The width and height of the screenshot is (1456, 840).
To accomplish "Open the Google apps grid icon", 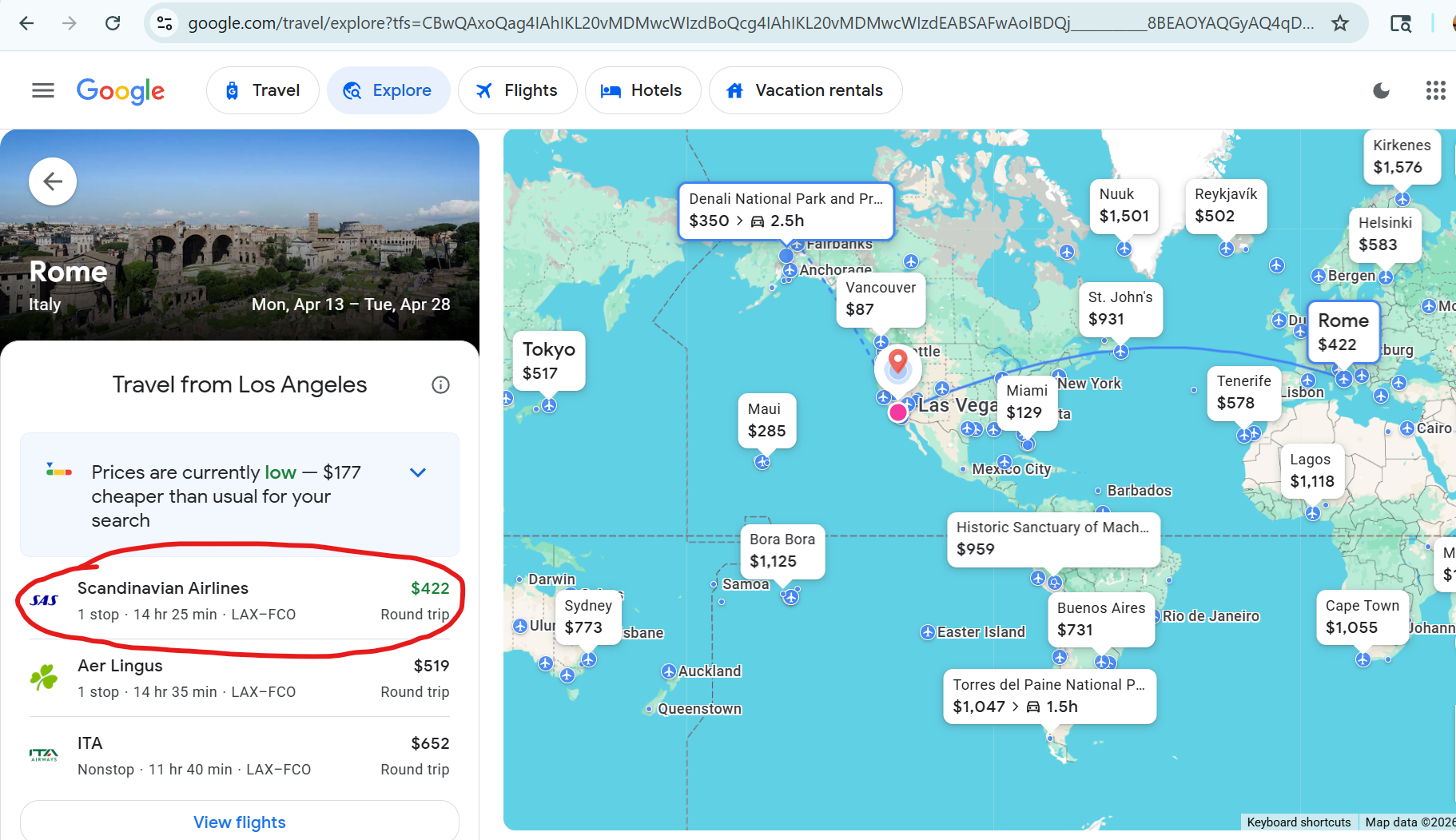I will click(x=1435, y=90).
